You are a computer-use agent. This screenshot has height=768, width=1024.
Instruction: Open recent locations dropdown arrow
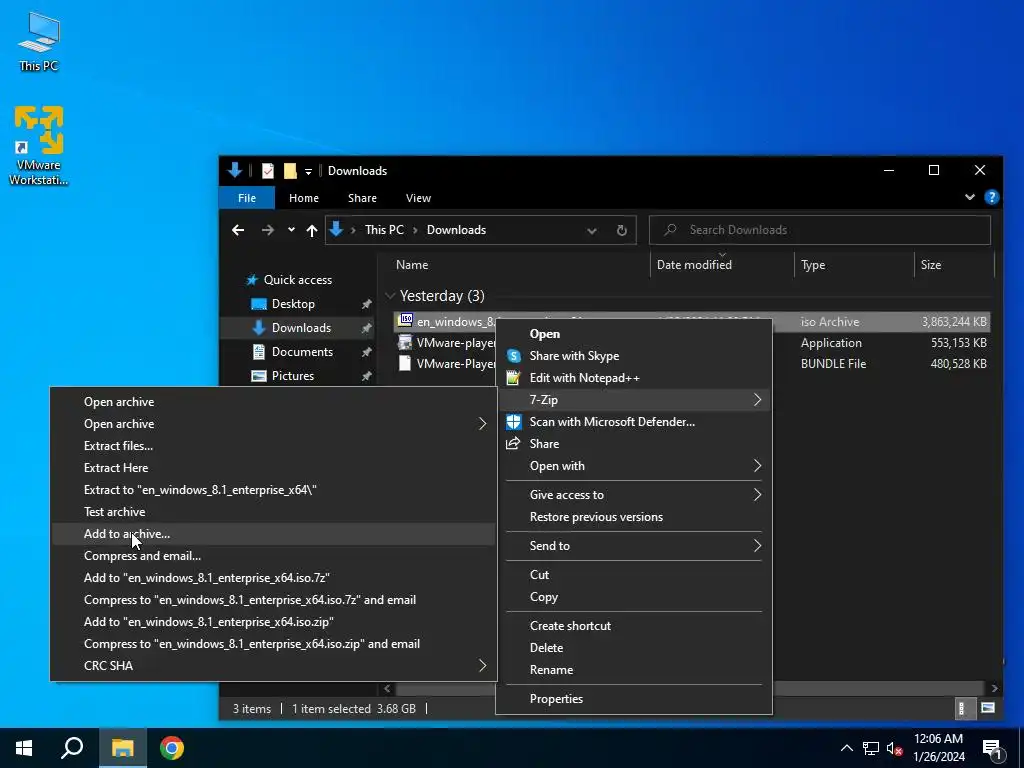point(291,230)
